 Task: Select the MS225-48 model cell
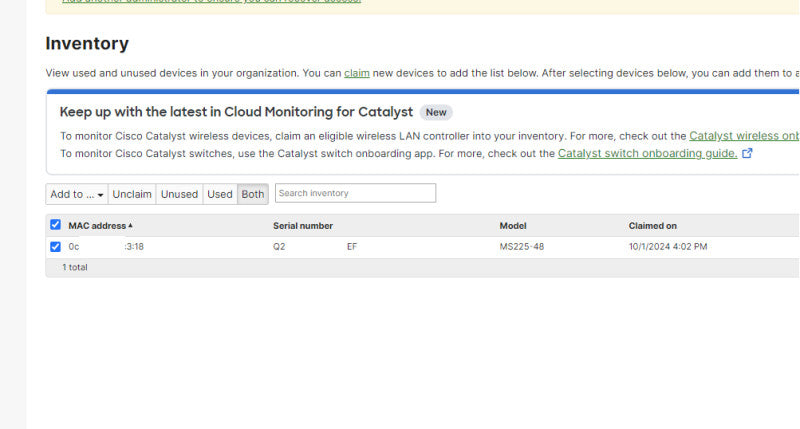pos(521,246)
